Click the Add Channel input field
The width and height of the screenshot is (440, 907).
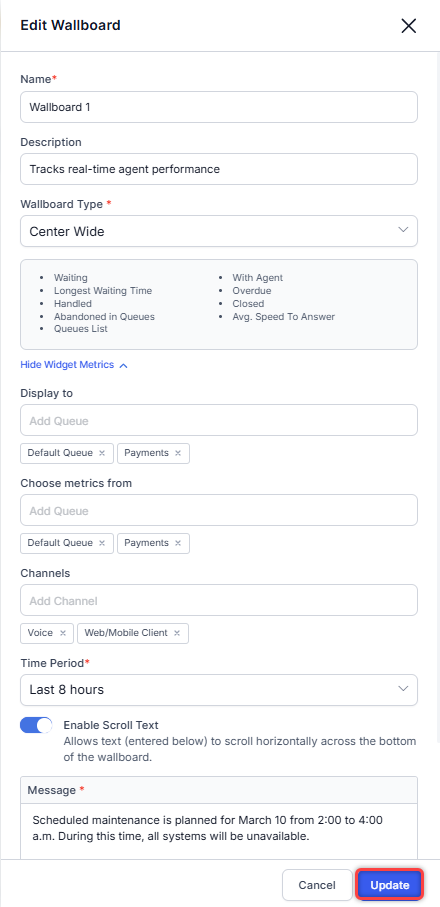coord(219,600)
